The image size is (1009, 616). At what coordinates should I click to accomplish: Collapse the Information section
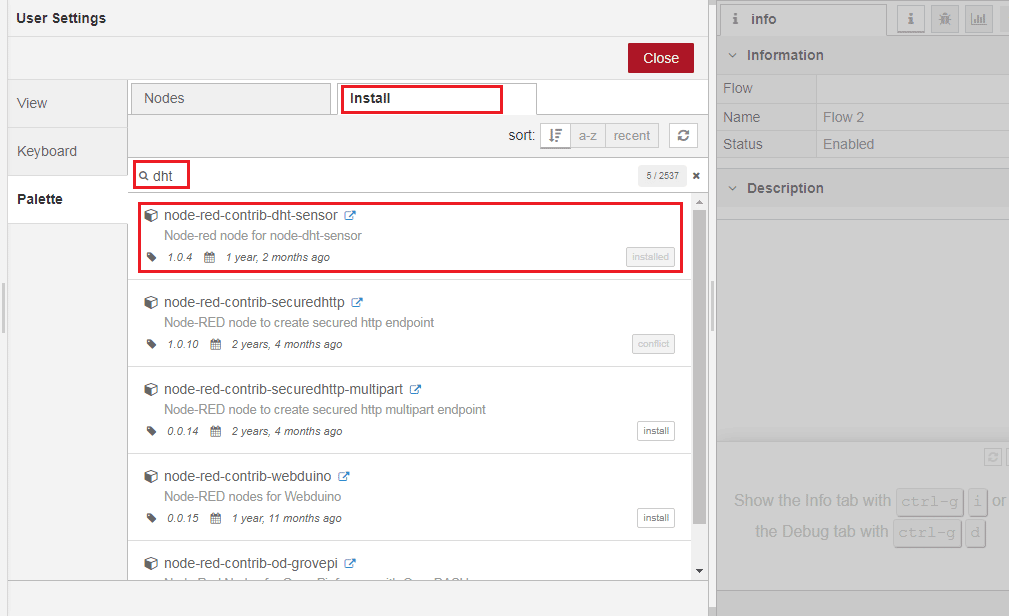click(x=732, y=55)
